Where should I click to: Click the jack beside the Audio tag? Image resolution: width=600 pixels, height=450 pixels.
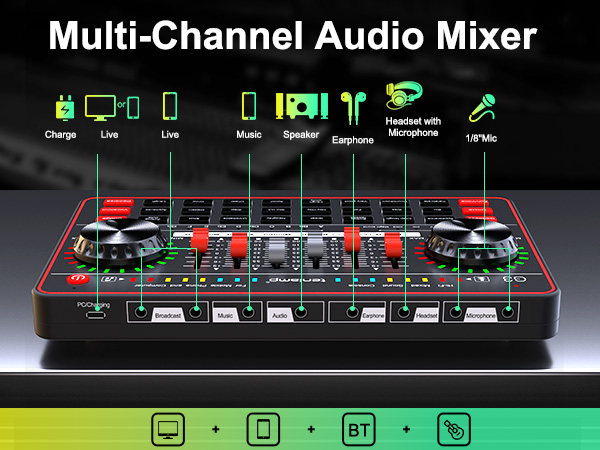[301, 312]
